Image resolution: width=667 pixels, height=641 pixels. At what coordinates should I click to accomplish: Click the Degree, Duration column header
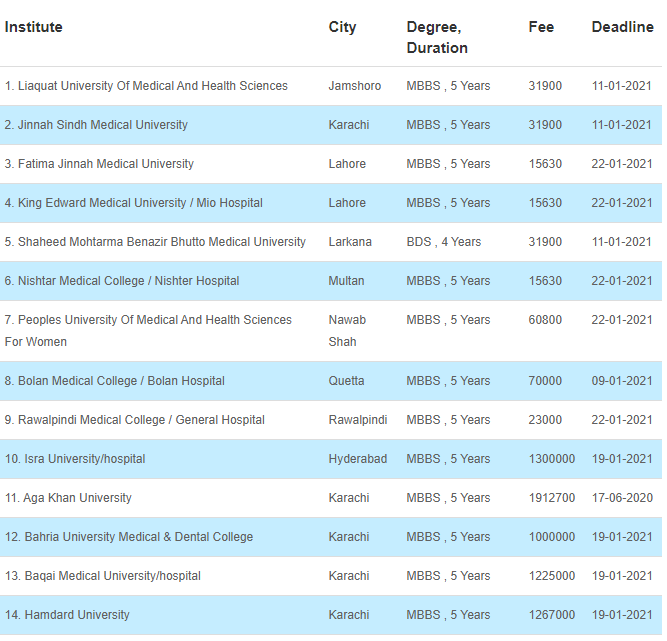[437, 37]
